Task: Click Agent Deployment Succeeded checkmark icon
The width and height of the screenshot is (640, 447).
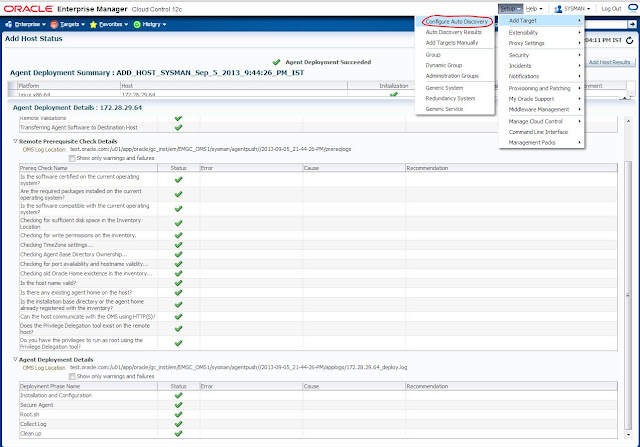Action: (276, 62)
